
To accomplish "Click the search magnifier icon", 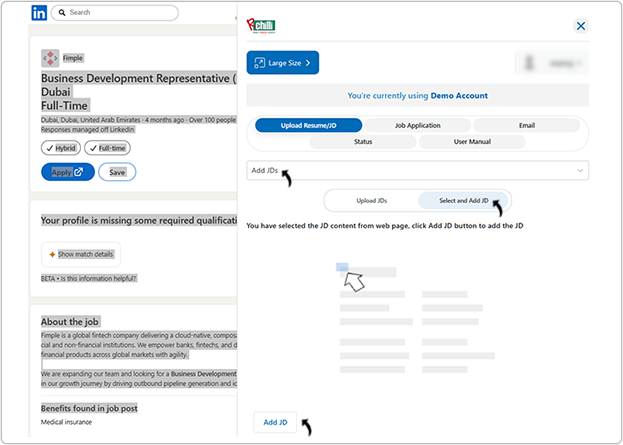I will click(x=64, y=13).
